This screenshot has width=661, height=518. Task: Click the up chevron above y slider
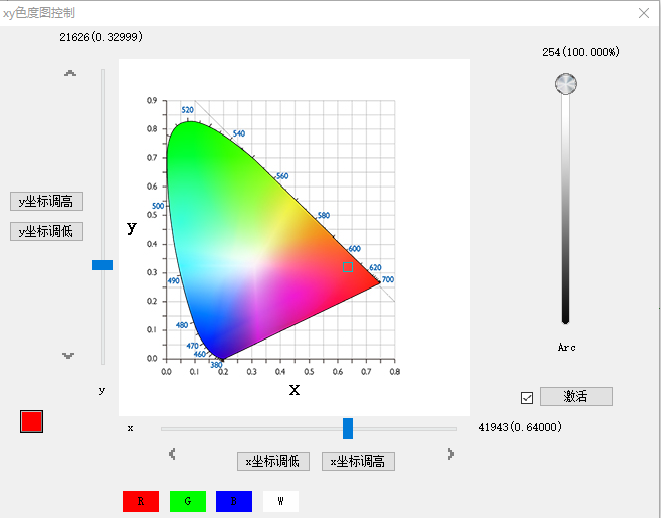[x=70, y=74]
